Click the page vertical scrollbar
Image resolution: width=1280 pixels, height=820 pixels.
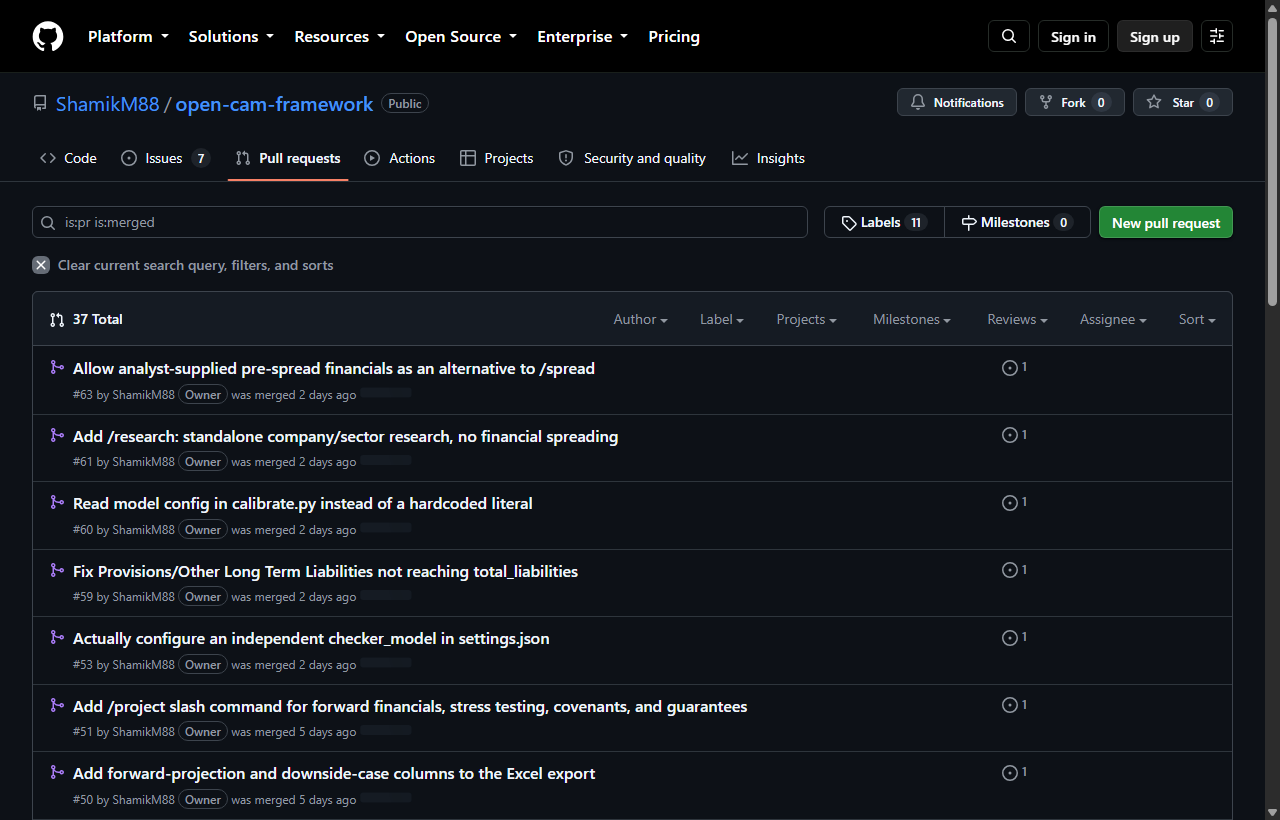pos(1272,160)
